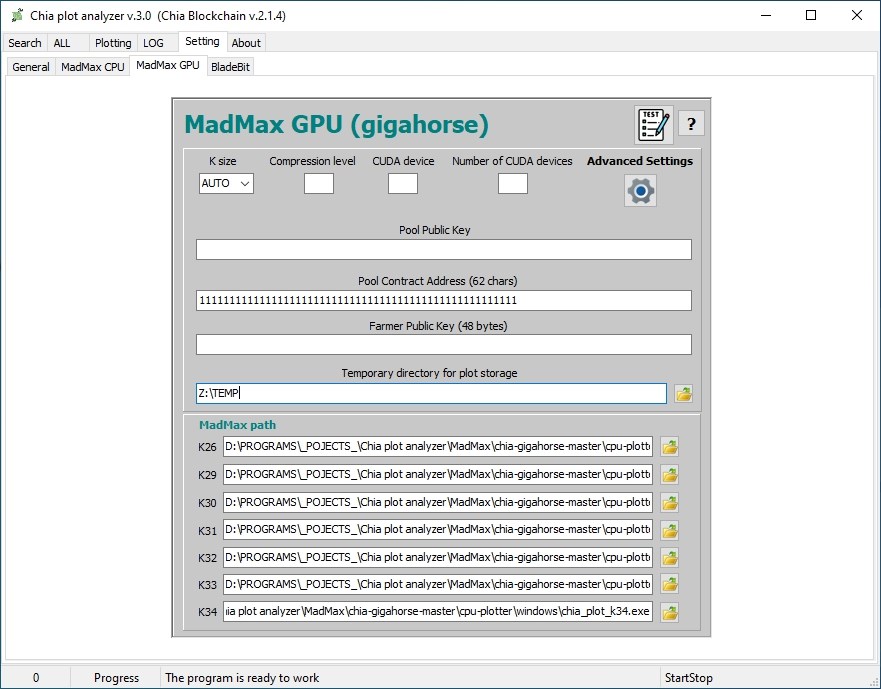Open the TEST checklist icon

click(x=653, y=124)
